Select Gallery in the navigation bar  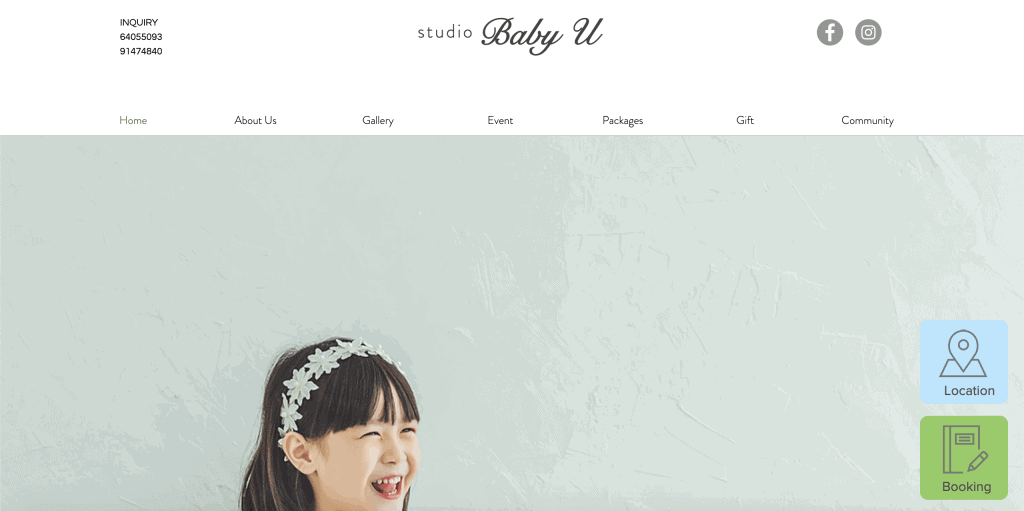click(x=377, y=120)
